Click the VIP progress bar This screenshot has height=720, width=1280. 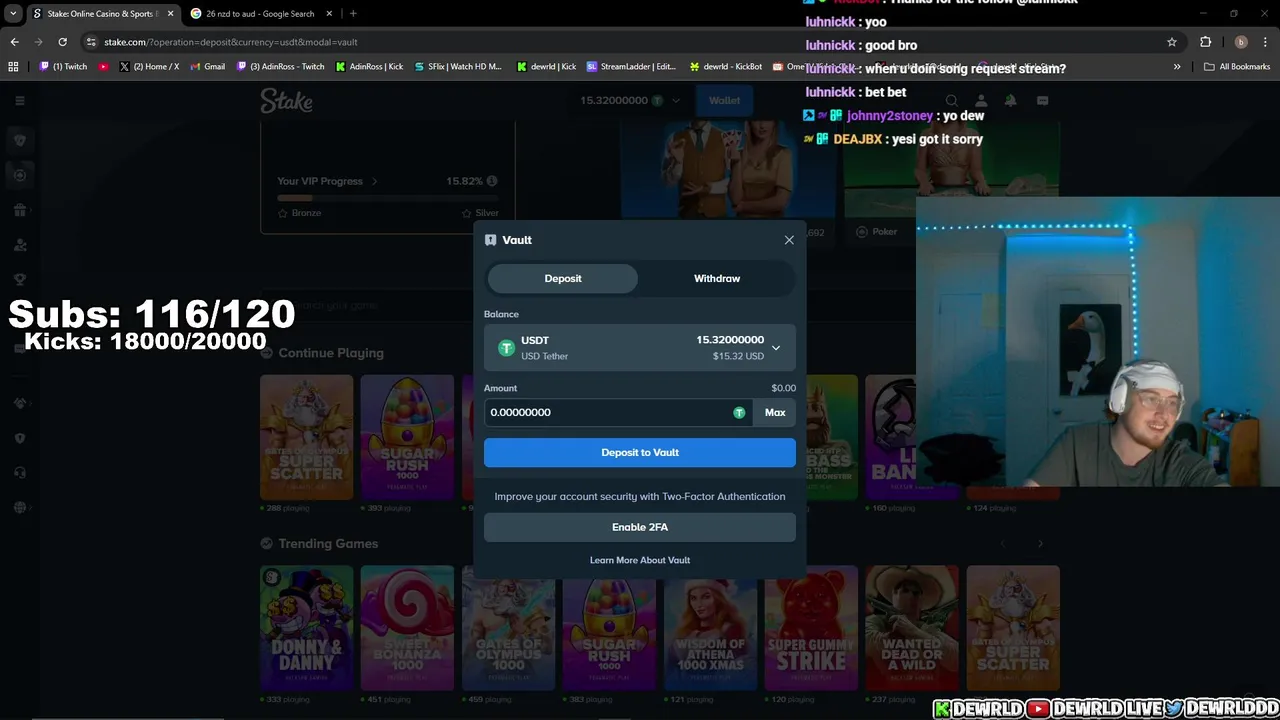click(x=388, y=198)
